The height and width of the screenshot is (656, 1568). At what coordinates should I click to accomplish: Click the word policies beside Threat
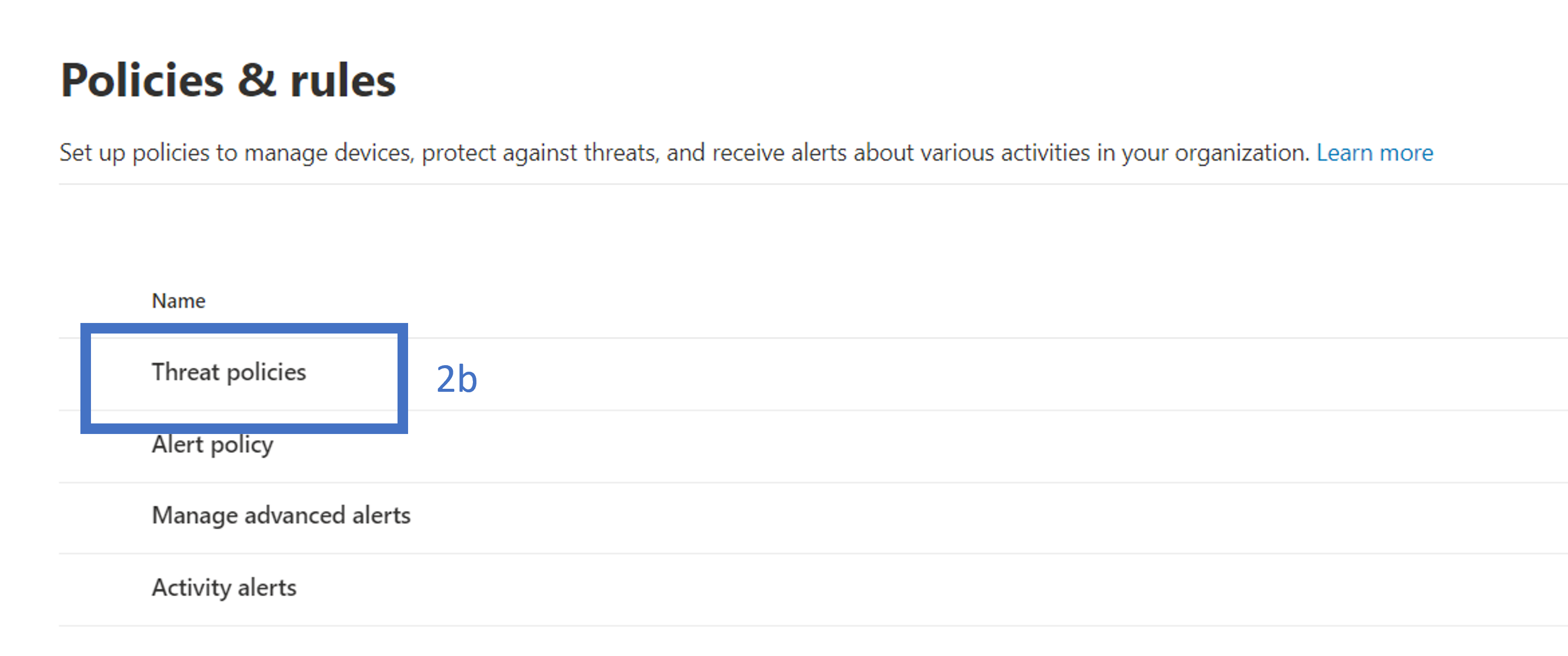click(x=266, y=372)
